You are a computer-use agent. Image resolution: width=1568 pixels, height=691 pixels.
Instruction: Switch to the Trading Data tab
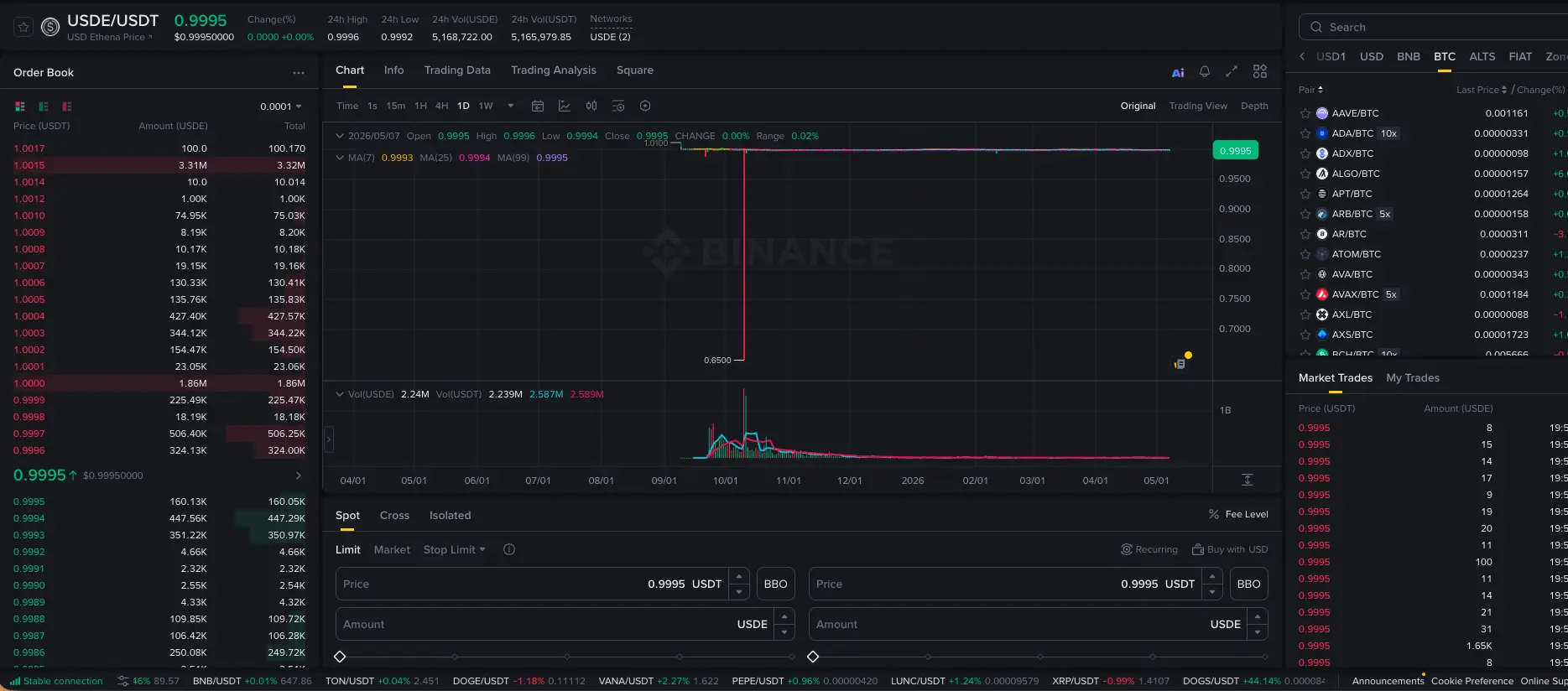point(457,70)
